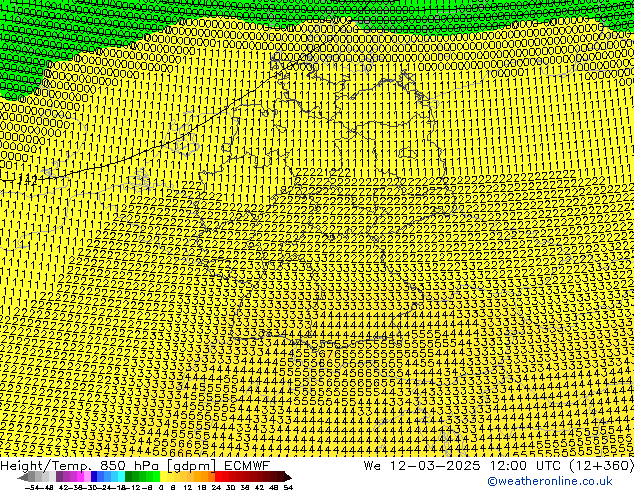Click the "54" label at the legend's right end
Image resolution: width=634 pixels, height=490 pixels.
288,487
